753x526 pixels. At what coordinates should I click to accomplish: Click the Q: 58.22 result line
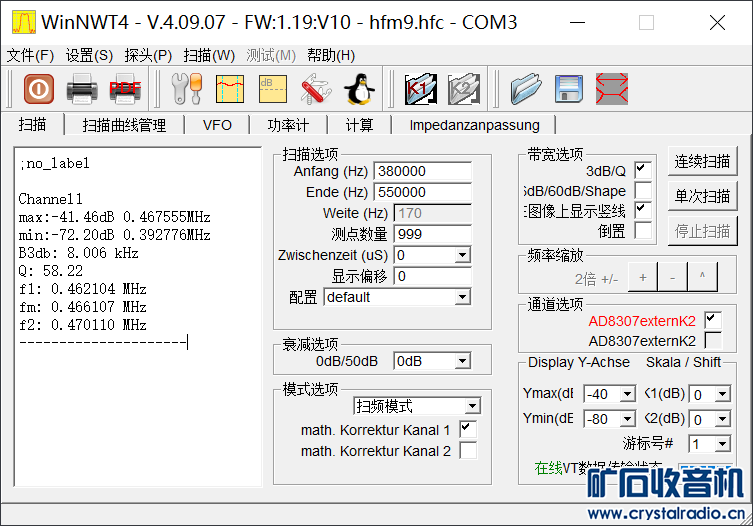coord(51,271)
